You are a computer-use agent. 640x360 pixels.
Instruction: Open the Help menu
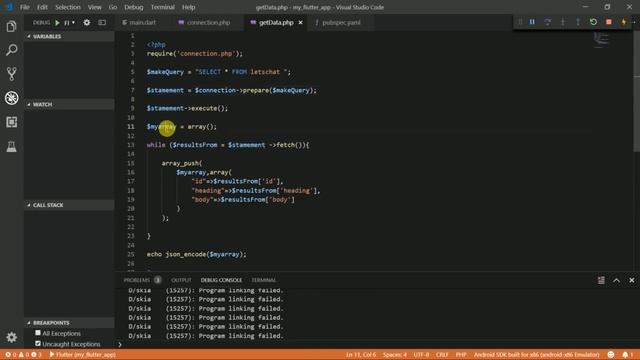188,7
